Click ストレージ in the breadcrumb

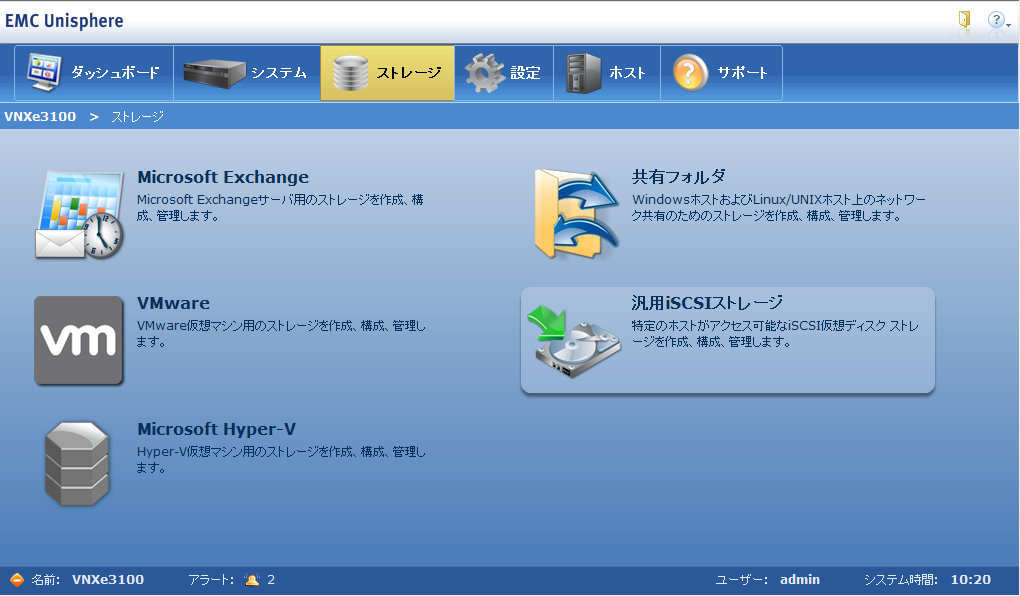point(137,117)
